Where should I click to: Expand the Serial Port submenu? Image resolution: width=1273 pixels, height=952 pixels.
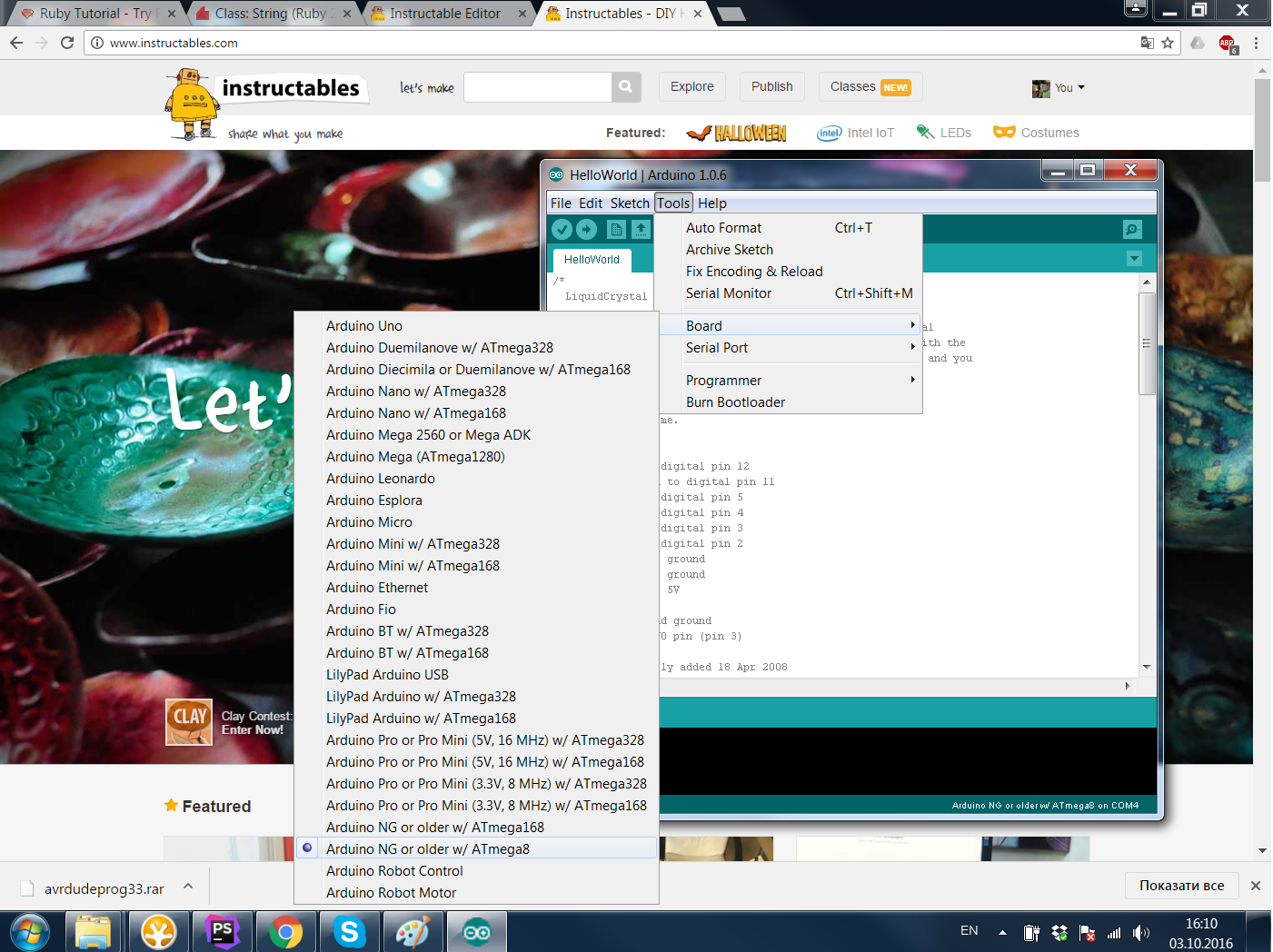click(789, 347)
